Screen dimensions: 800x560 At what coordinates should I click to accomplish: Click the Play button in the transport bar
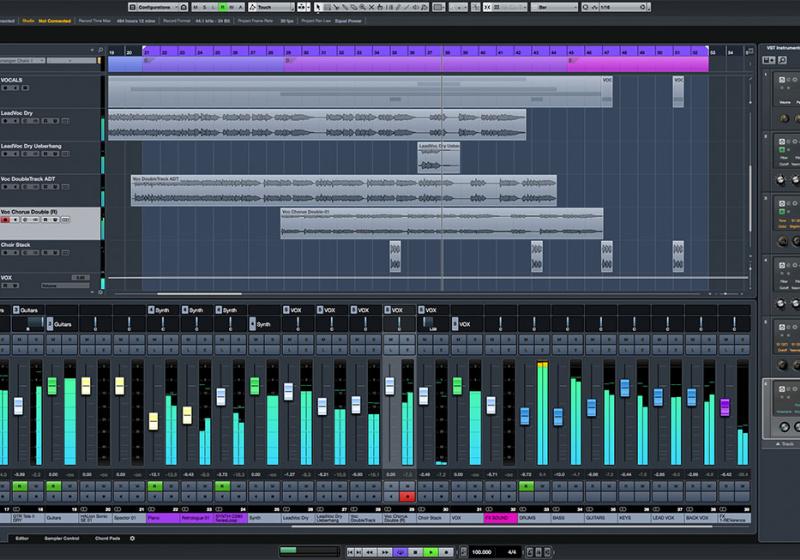(x=431, y=551)
